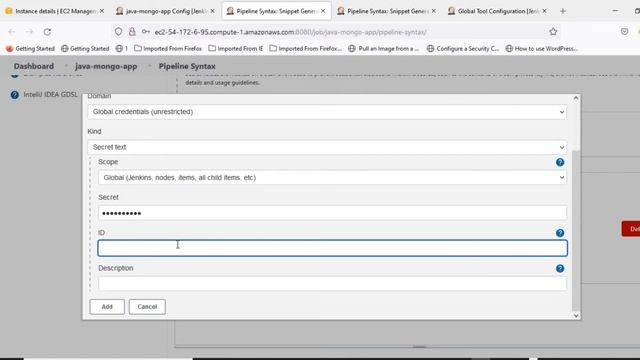The height and width of the screenshot is (360, 640).
Task: Close the Global Tool Configuration tab
Action: tap(544, 11)
